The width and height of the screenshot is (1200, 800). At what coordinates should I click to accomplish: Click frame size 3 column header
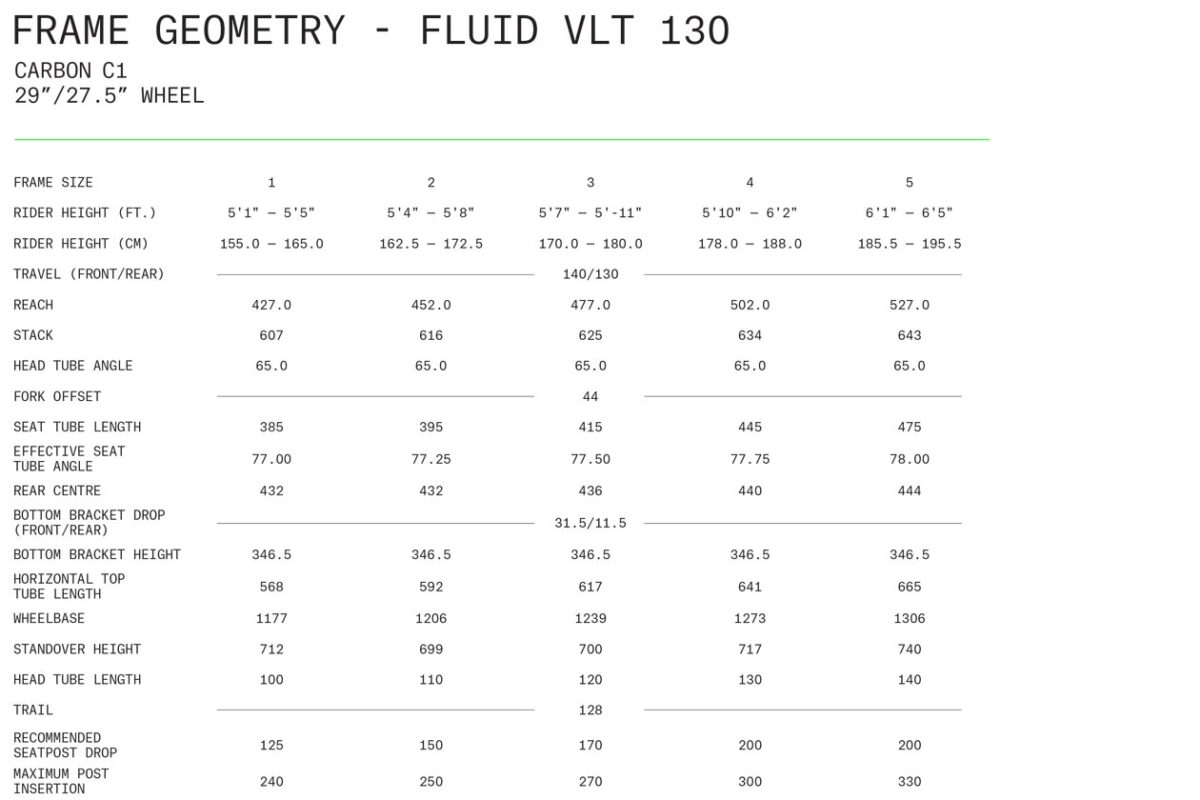point(591,182)
